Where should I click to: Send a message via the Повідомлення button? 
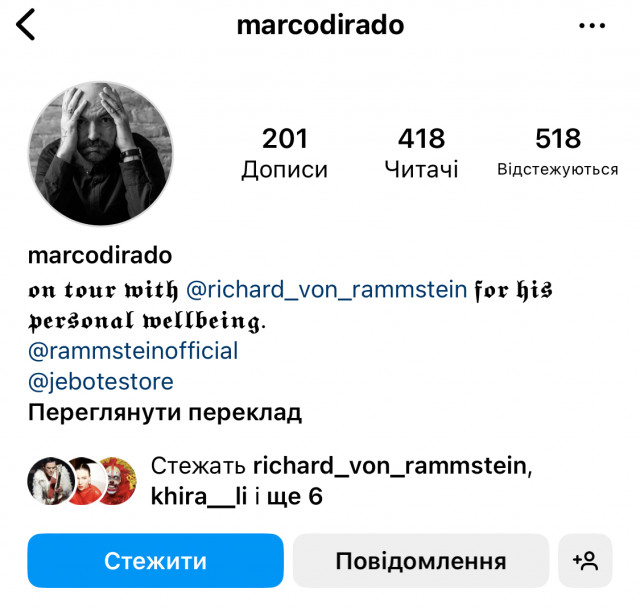421,560
